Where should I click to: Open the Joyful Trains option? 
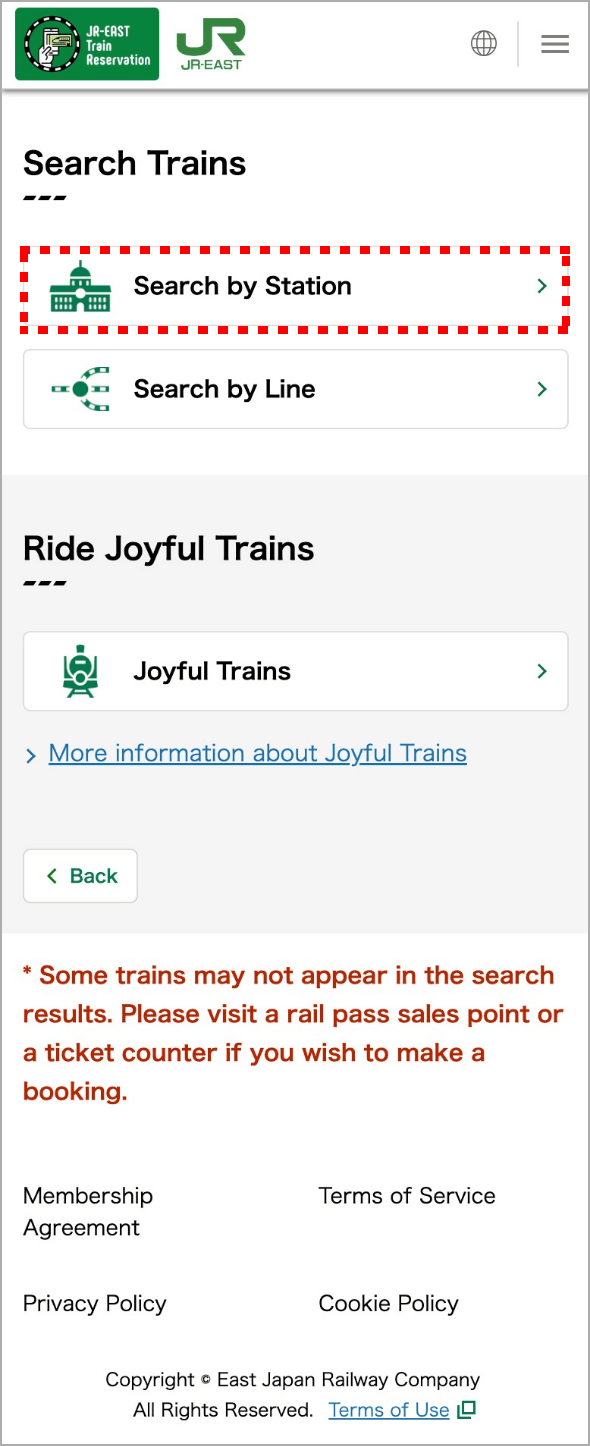296,671
